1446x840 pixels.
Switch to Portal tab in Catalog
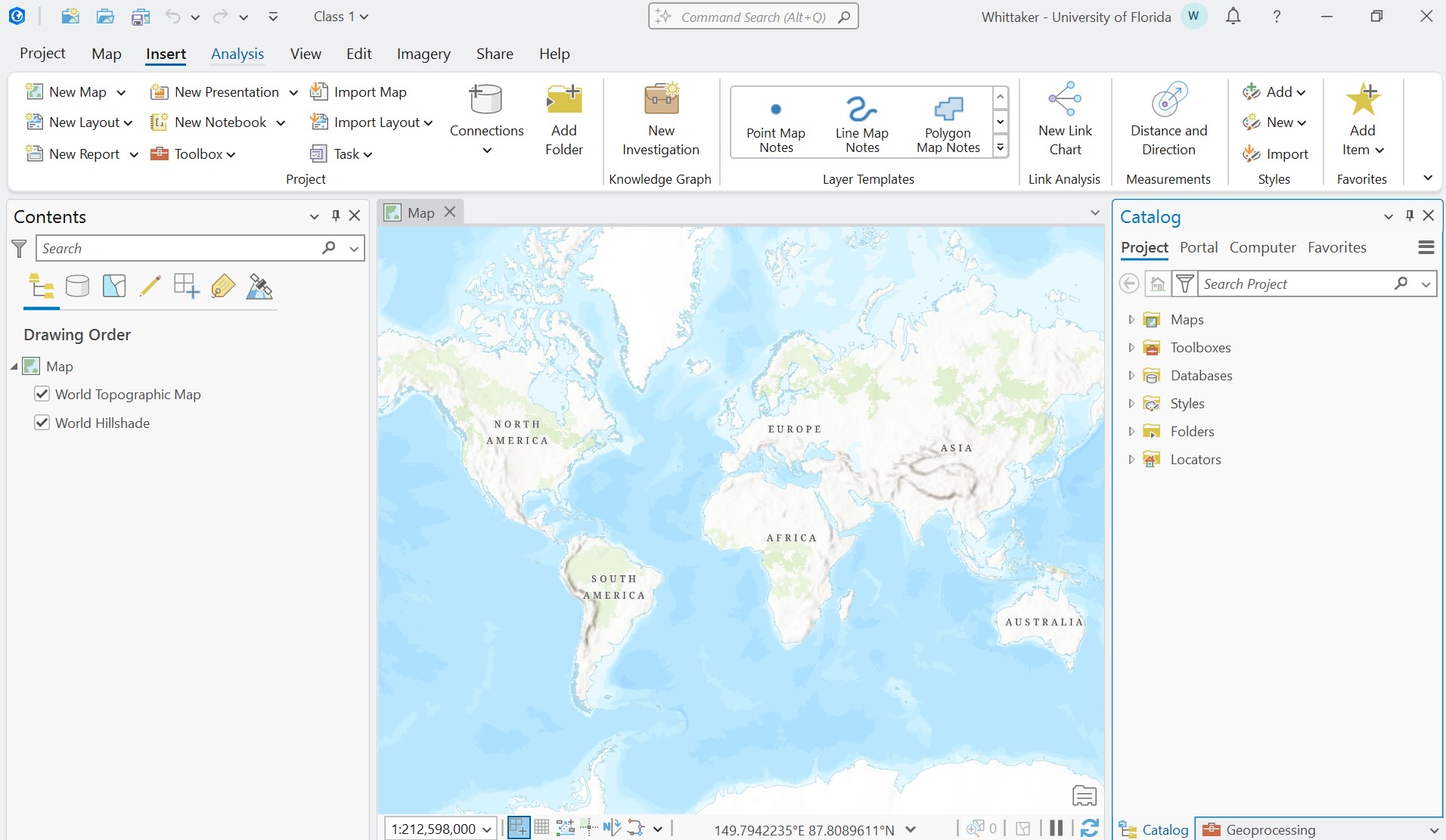coord(1199,247)
